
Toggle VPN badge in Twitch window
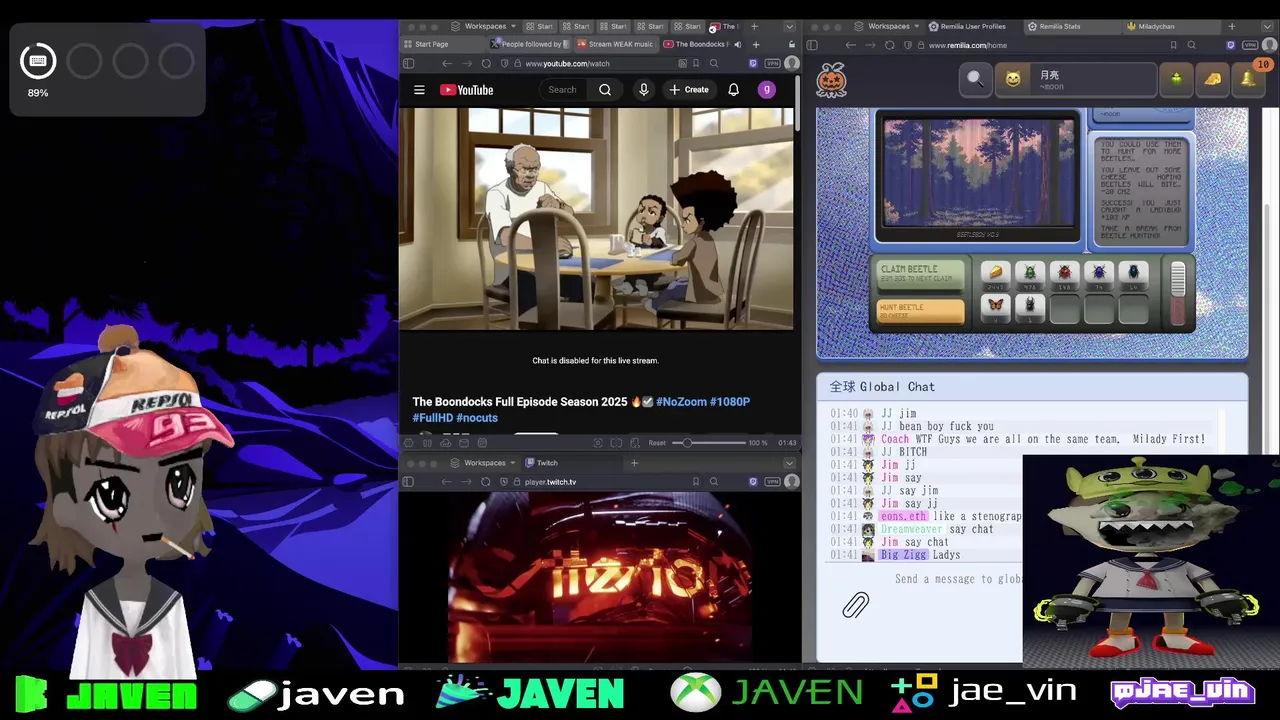(x=772, y=482)
